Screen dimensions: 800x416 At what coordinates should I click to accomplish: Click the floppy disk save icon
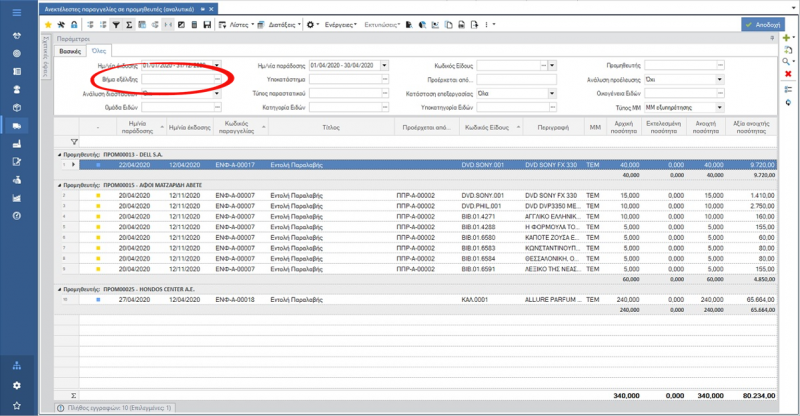tap(207, 25)
